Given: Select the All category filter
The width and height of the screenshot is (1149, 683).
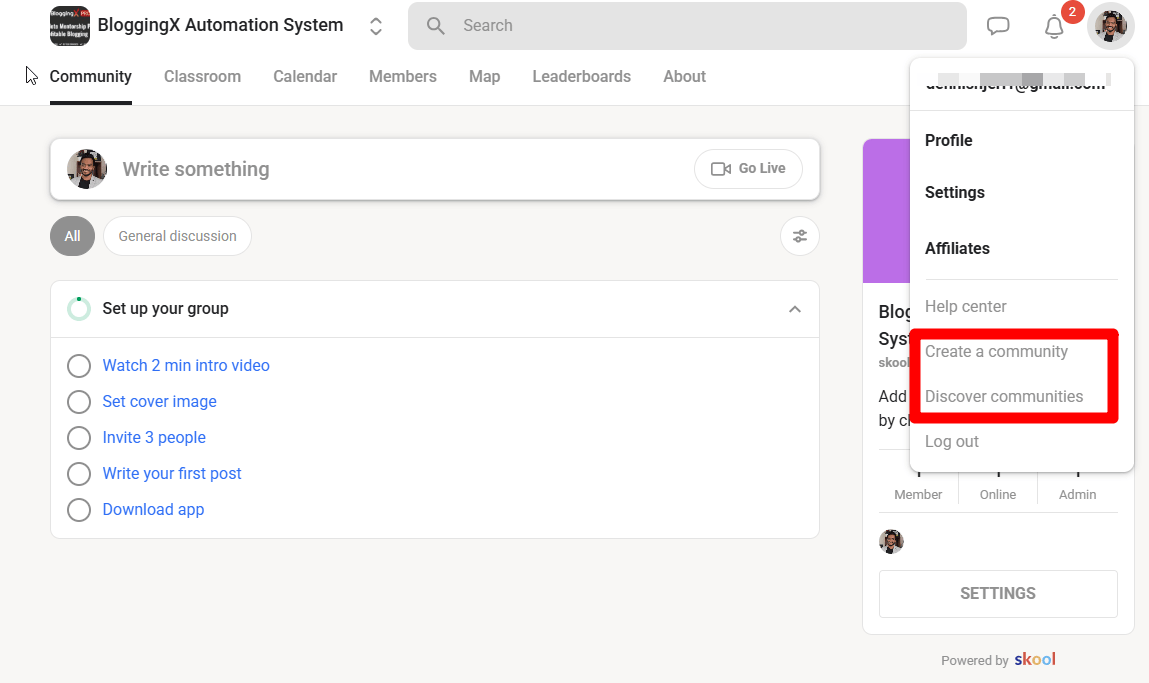Looking at the screenshot, I should pyautogui.click(x=73, y=236).
